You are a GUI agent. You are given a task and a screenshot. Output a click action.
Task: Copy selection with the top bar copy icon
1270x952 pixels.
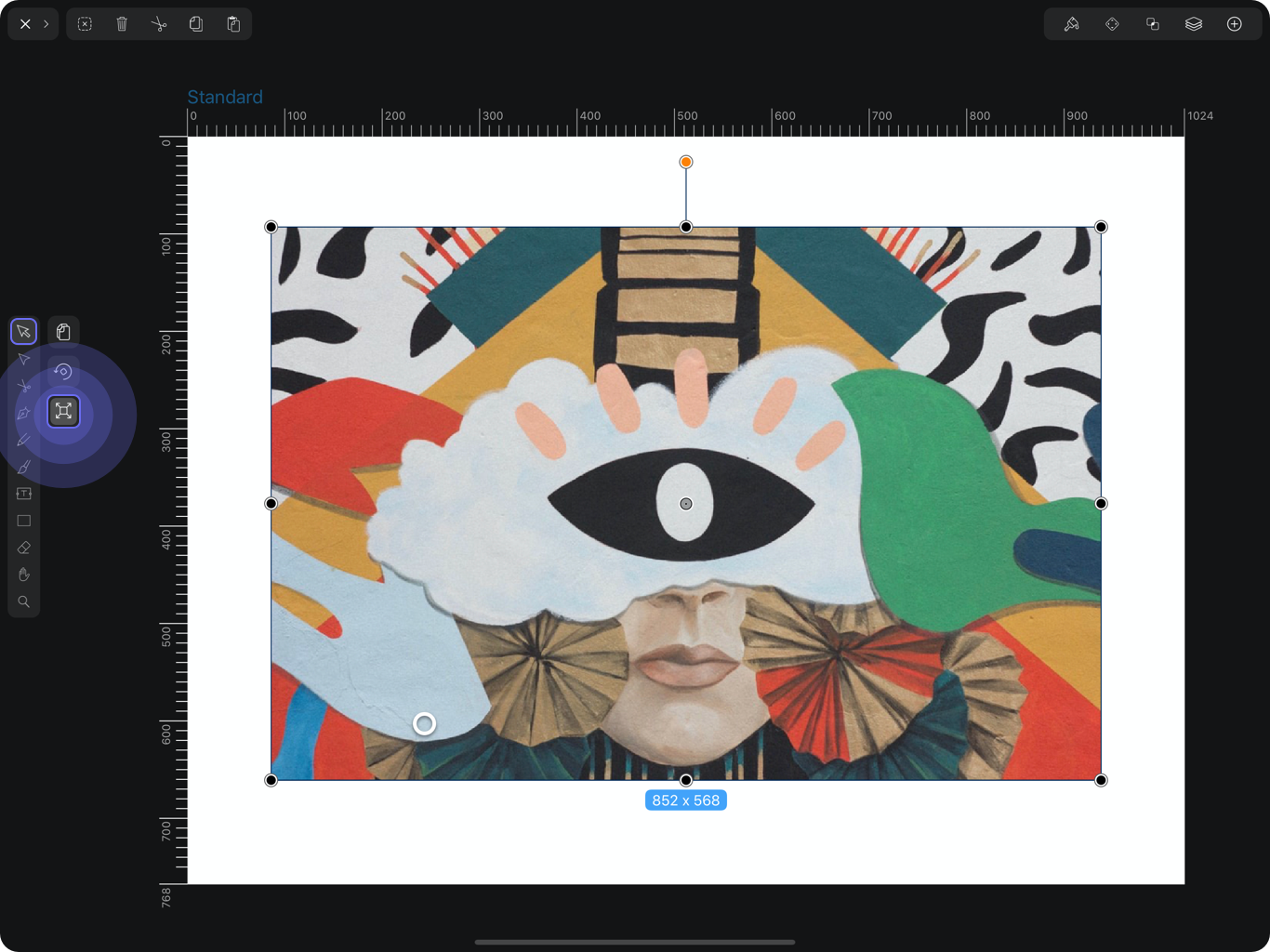(x=196, y=24)
